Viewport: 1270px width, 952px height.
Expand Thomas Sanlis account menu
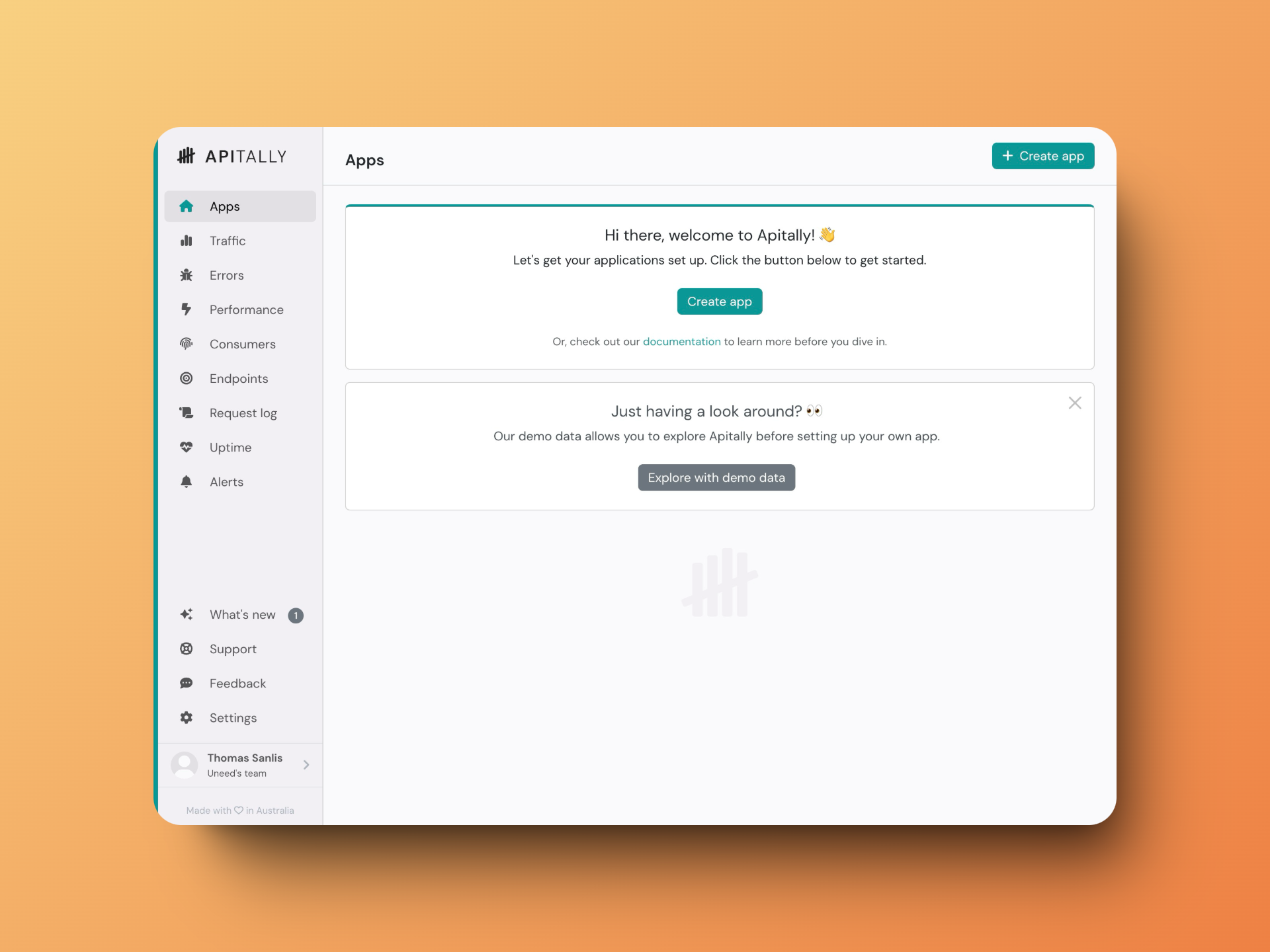click(x=308, y=765)
